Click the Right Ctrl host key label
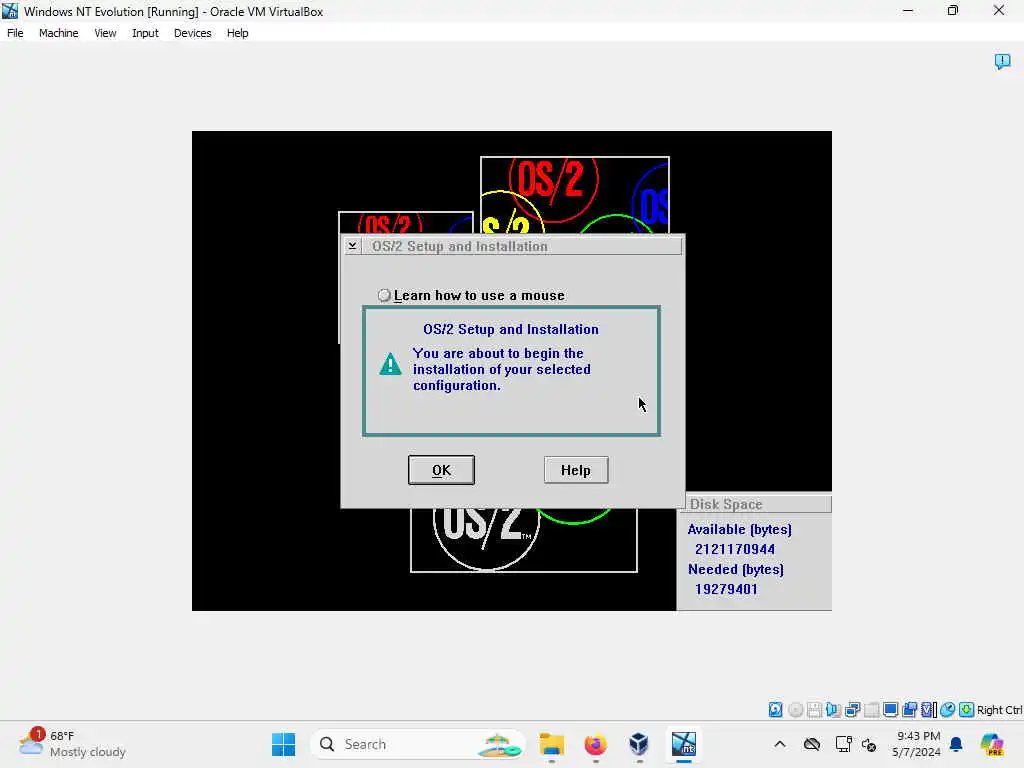Screen dimensions: 1024x768 click(999, 710)
